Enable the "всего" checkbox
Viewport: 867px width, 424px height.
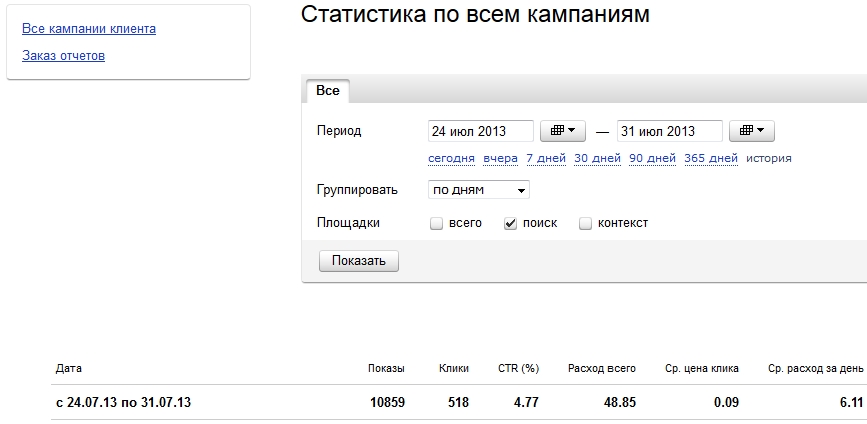pyautogui.click(x=437, y=224)
